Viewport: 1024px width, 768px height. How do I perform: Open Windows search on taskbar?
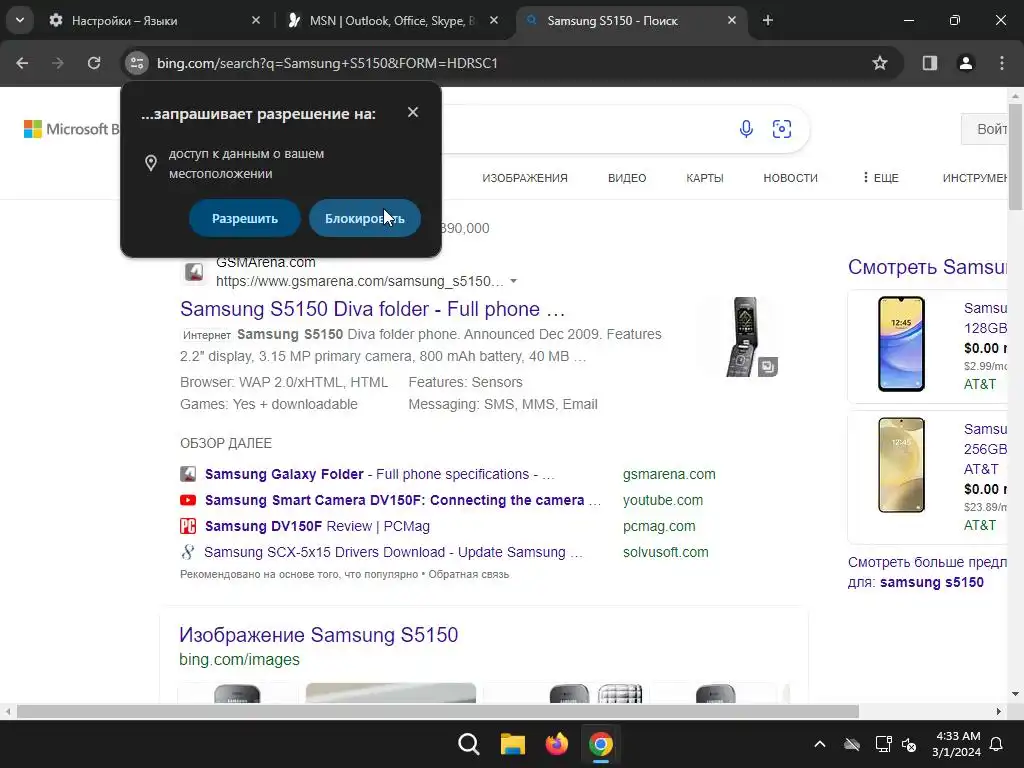coord(469,744)
